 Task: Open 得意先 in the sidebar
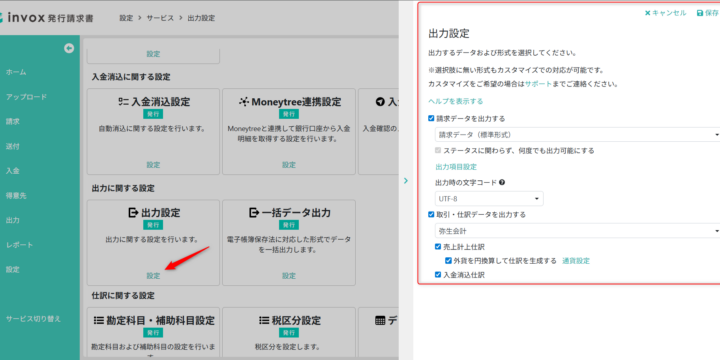coord(16,196)
